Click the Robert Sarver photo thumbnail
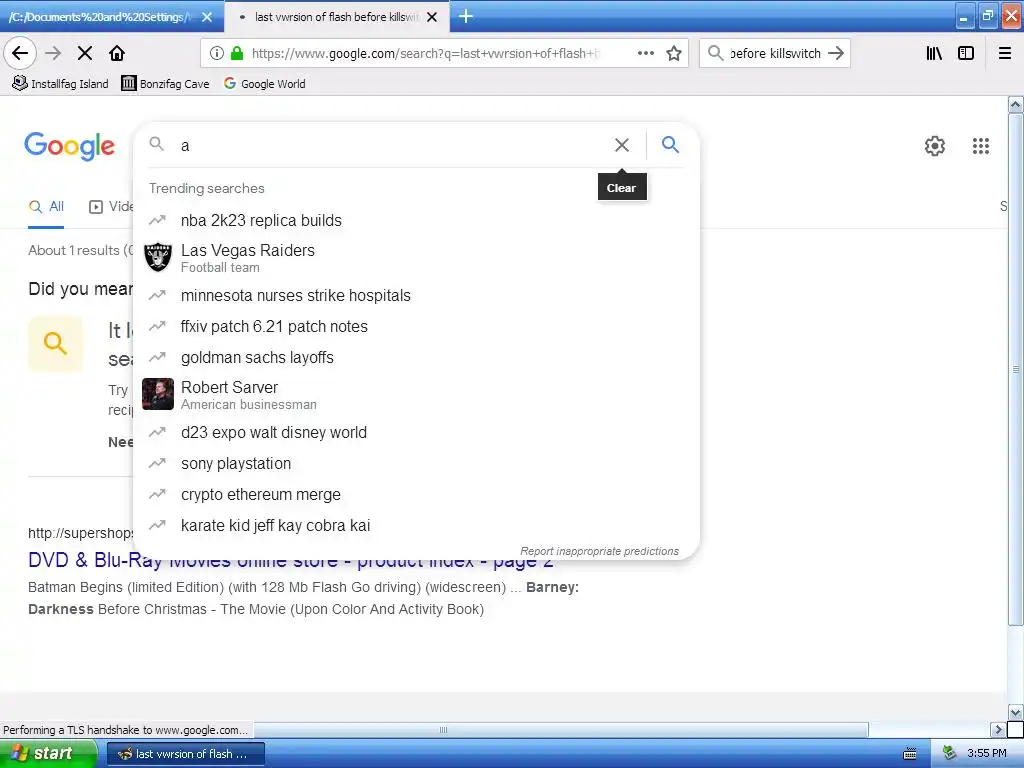 click(157, 394)
